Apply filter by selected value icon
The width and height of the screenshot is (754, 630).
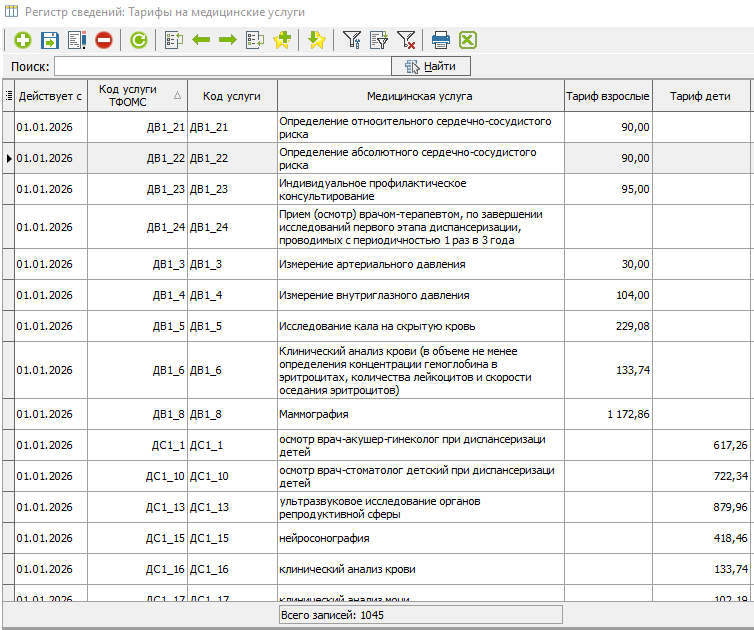click(x=379, y=40)
